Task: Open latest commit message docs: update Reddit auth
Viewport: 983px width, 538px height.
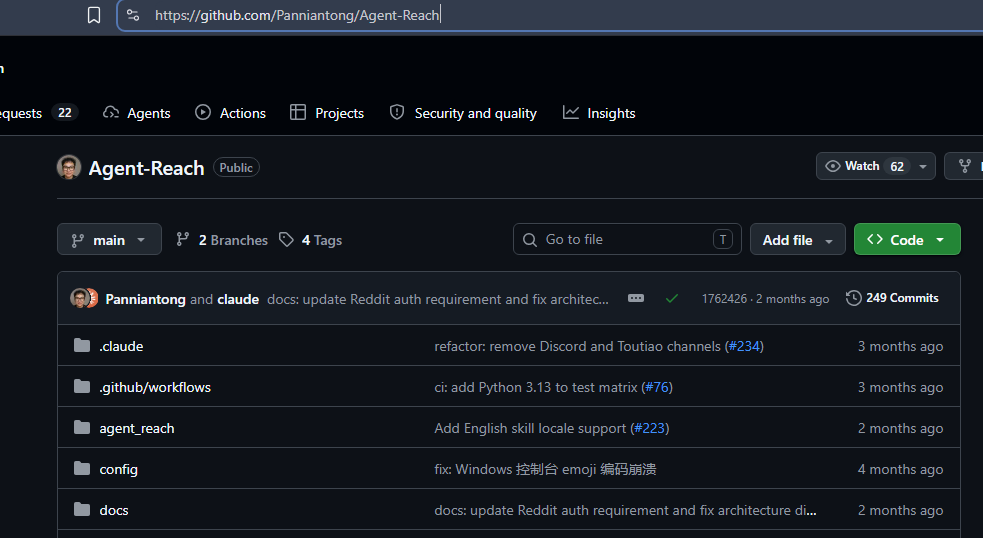Action: pyautogui.click(x=438, y=299)
